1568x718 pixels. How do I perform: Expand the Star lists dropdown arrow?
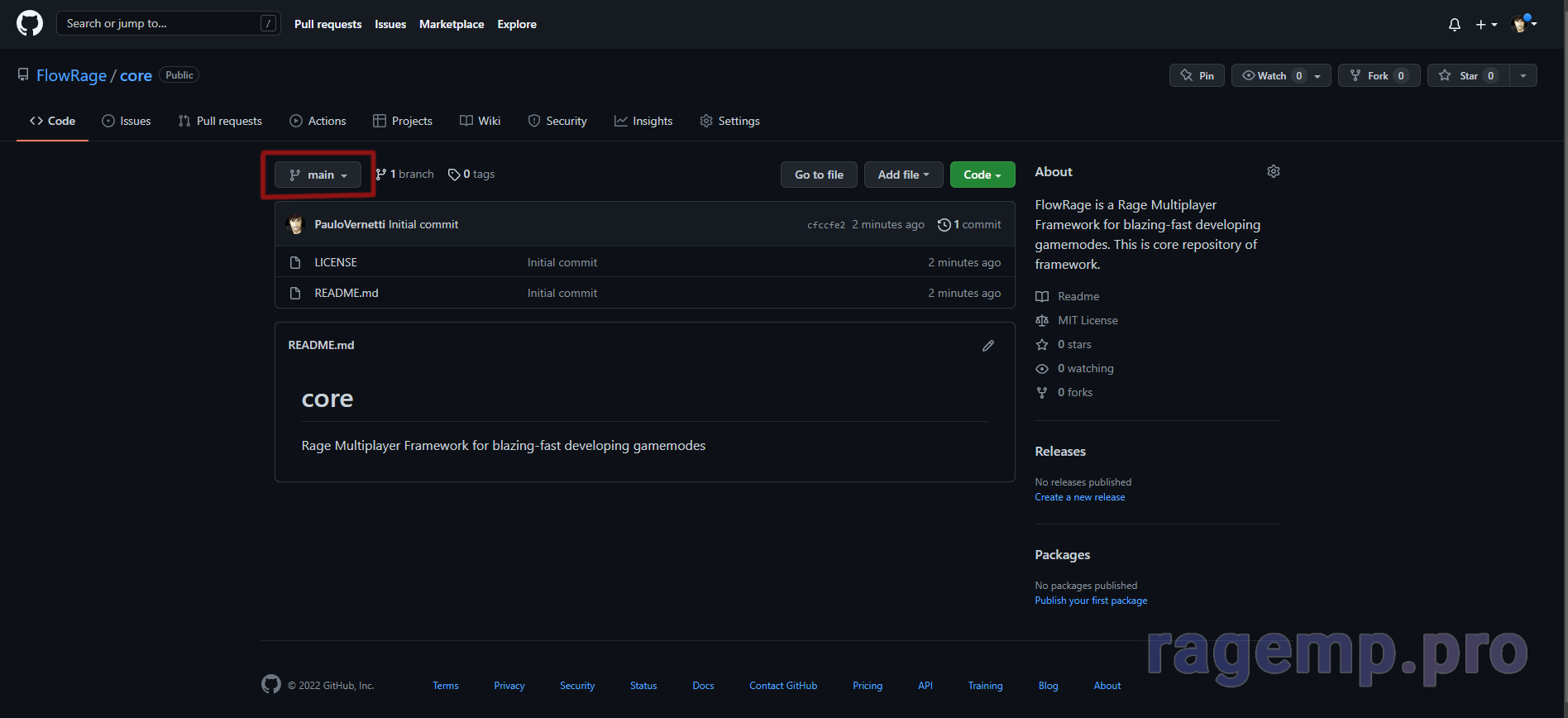coord(1523,75)
